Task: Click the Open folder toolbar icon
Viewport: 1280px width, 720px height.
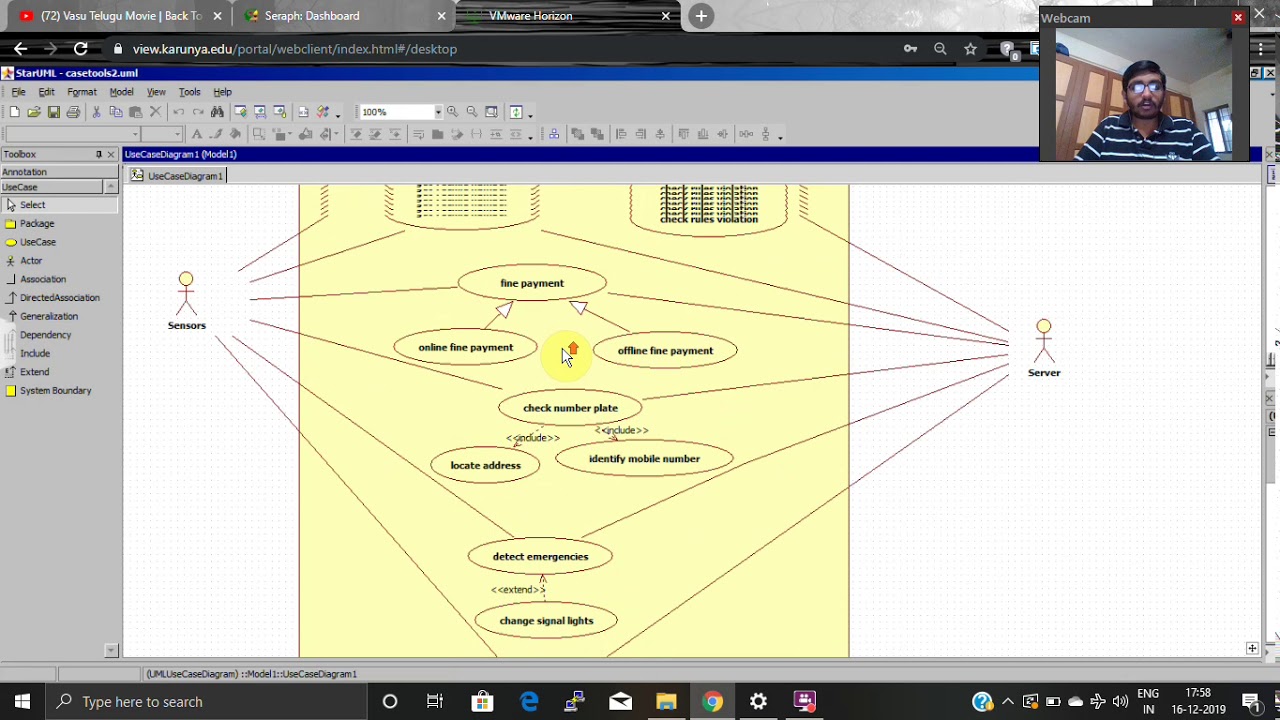Action: [x=34, y=112]
